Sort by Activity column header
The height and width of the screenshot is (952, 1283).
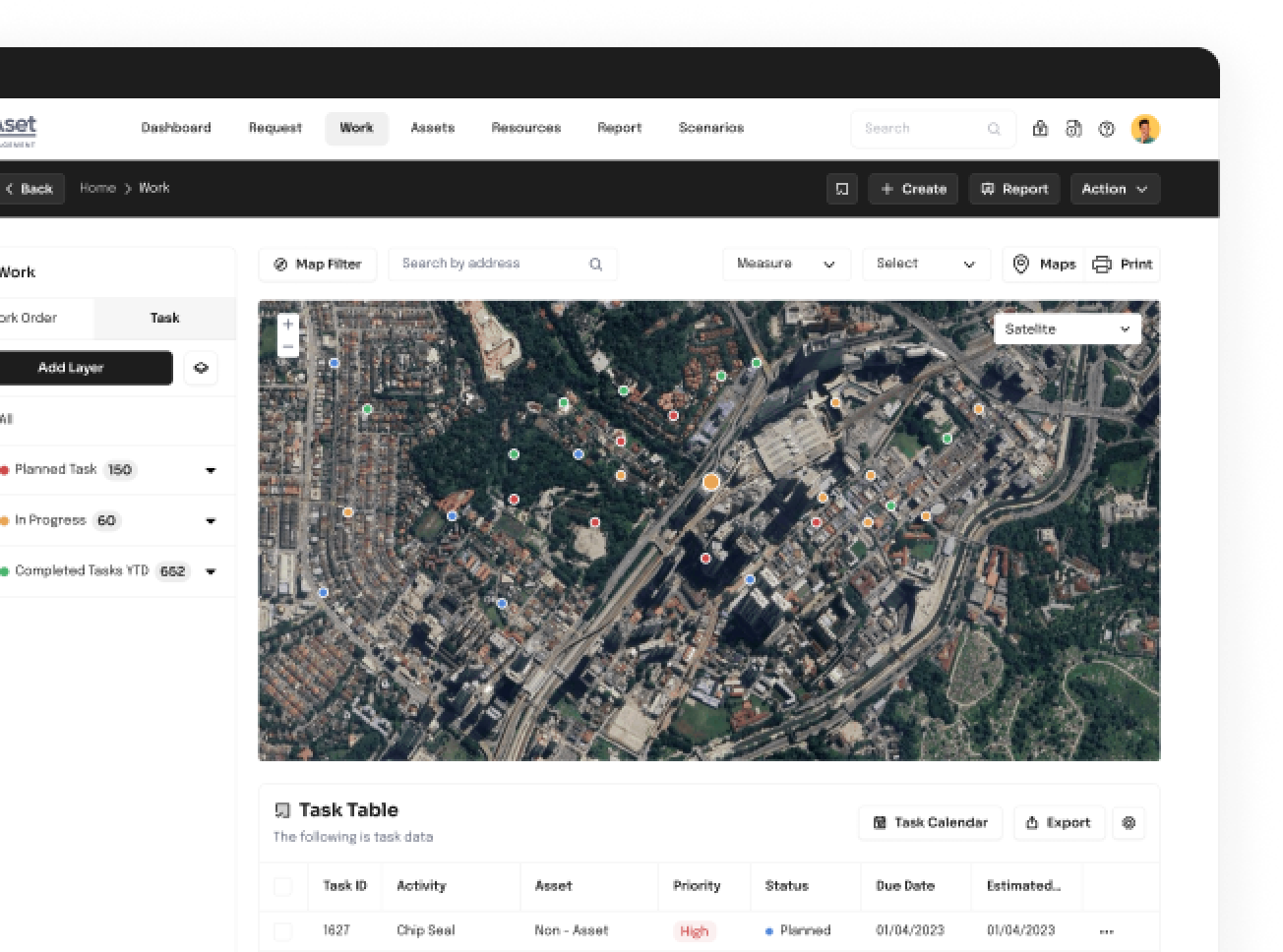[421, 886]
